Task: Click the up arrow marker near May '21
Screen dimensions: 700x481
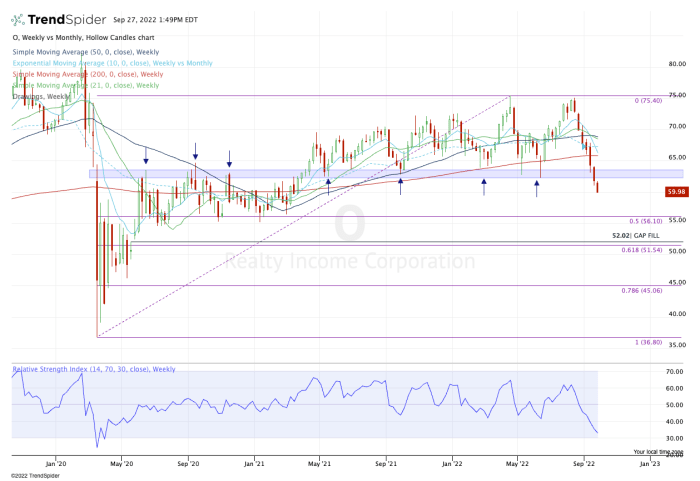Action: click(328, 184)
